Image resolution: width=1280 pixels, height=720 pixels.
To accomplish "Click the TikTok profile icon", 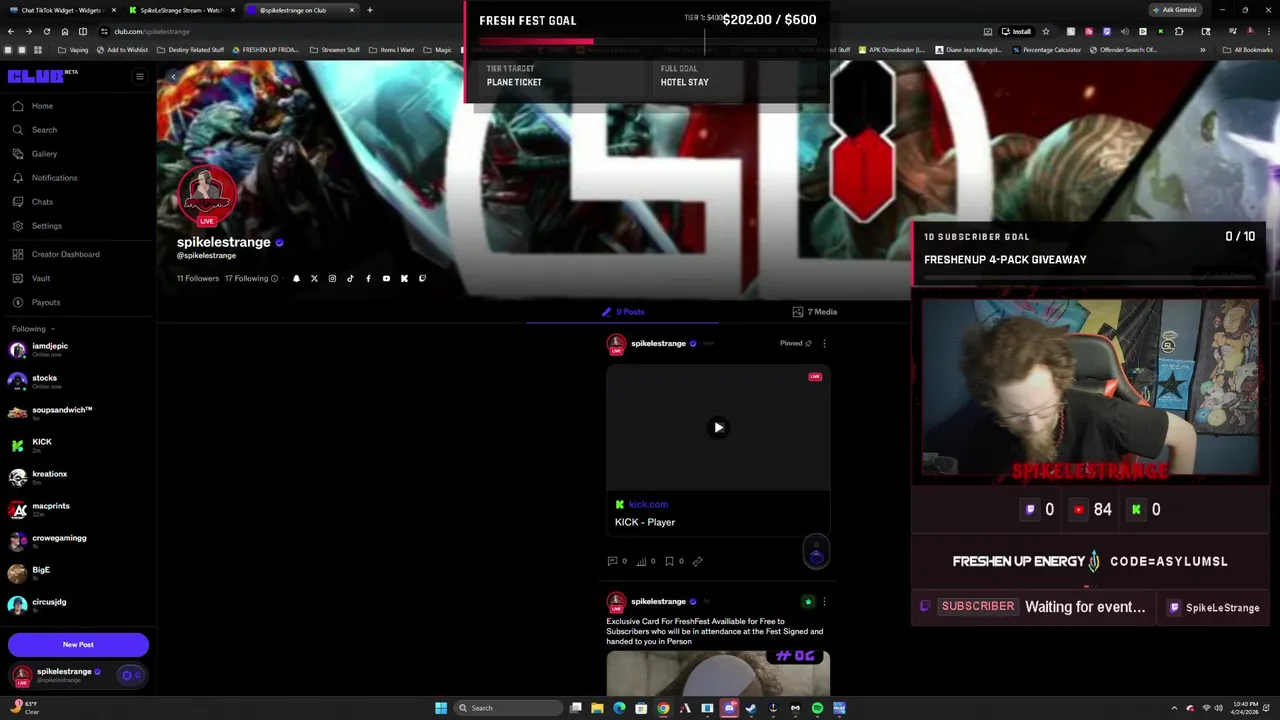I will pyautogui.click(x=350, y=279).
